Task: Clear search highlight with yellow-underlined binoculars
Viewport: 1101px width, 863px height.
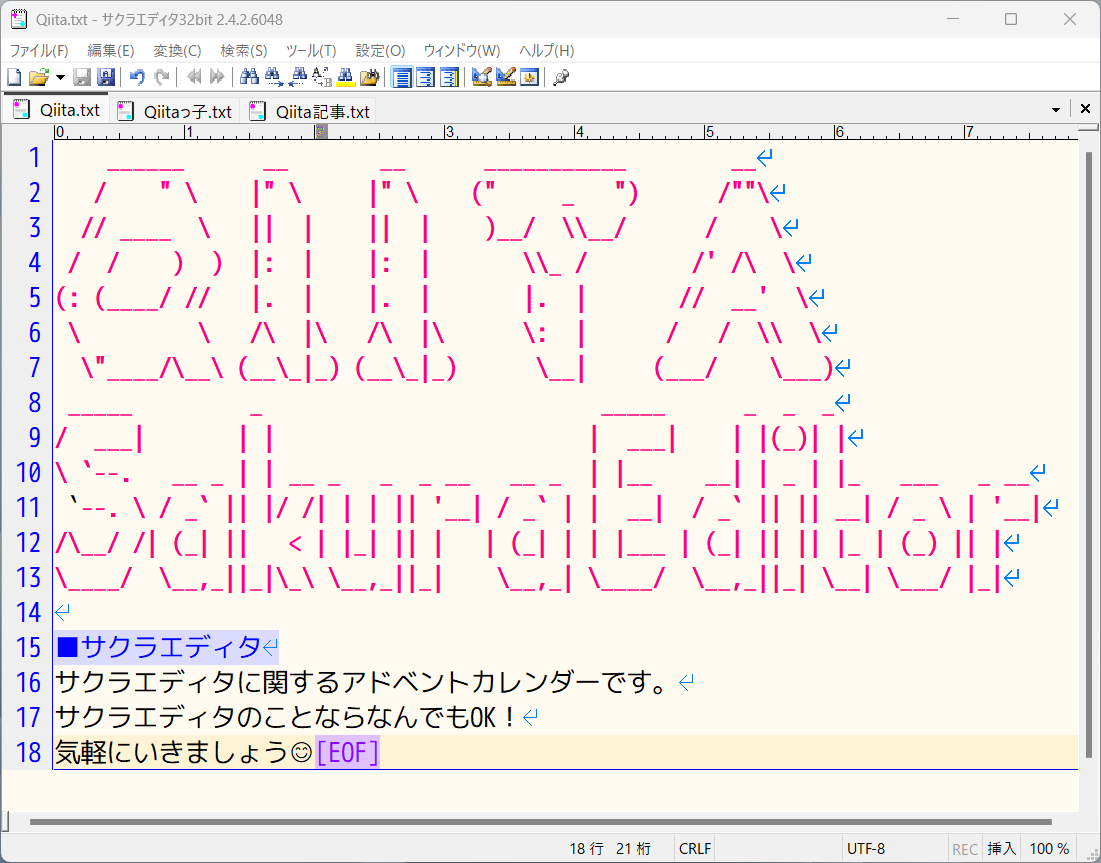Action: (x=345, y=77)
